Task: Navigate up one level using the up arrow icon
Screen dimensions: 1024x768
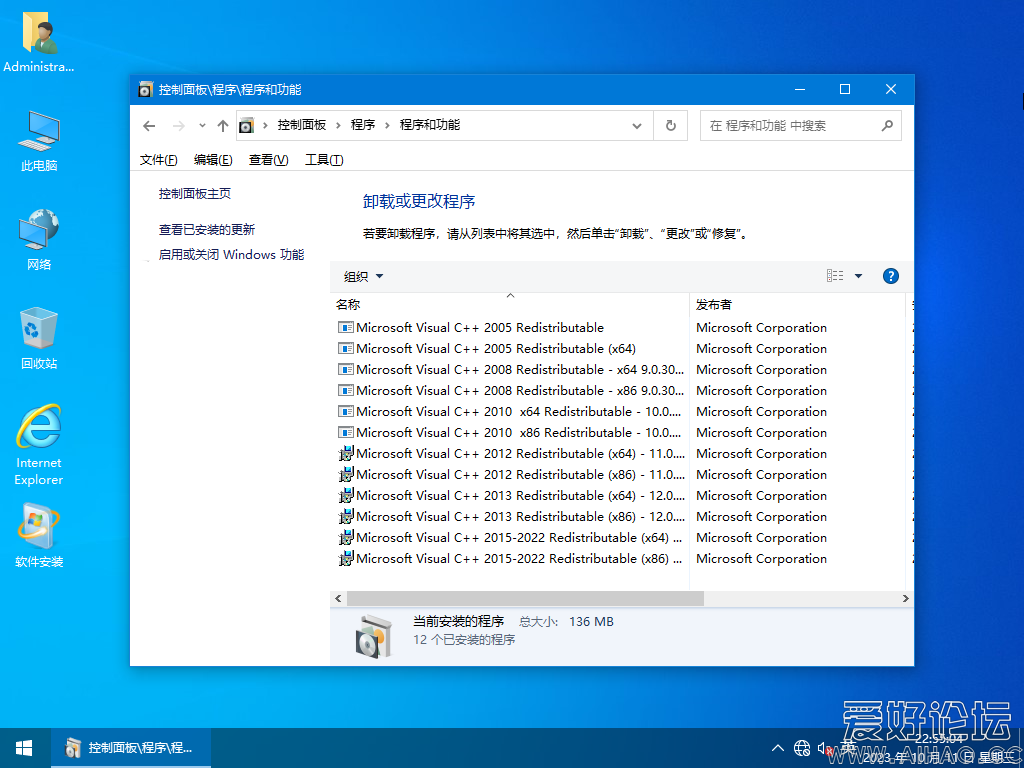Action: 222,125
